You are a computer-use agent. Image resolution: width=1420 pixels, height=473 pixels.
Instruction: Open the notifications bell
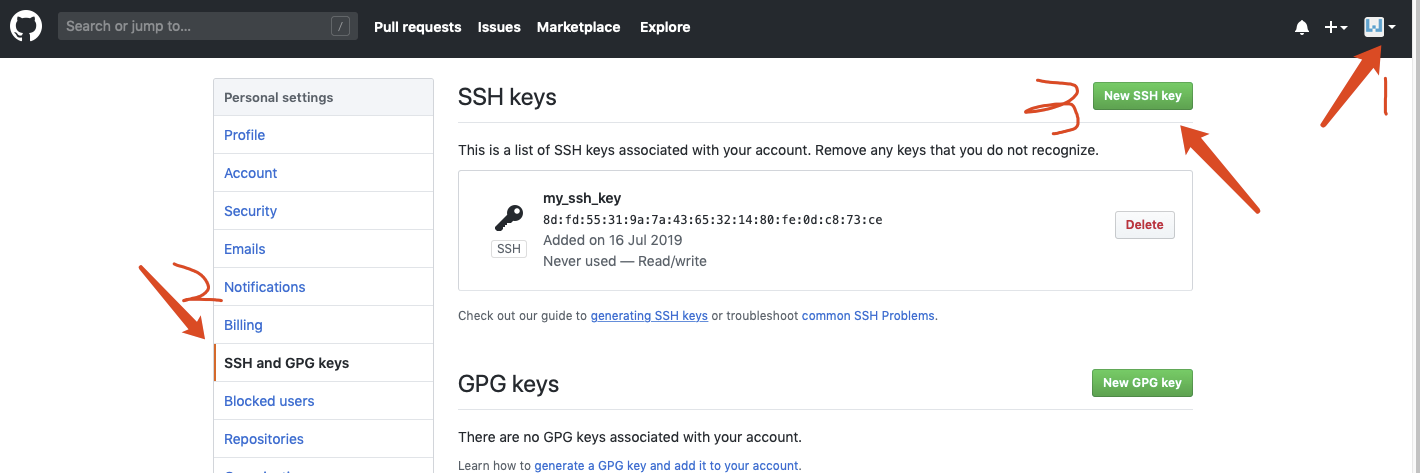coord(1301,28)
